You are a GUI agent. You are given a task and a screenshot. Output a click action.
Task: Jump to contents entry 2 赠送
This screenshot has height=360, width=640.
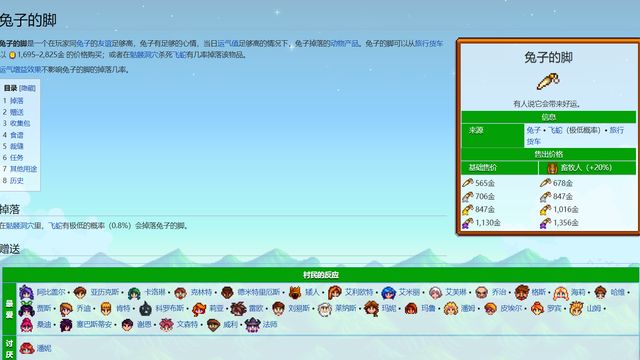[17, 112]
